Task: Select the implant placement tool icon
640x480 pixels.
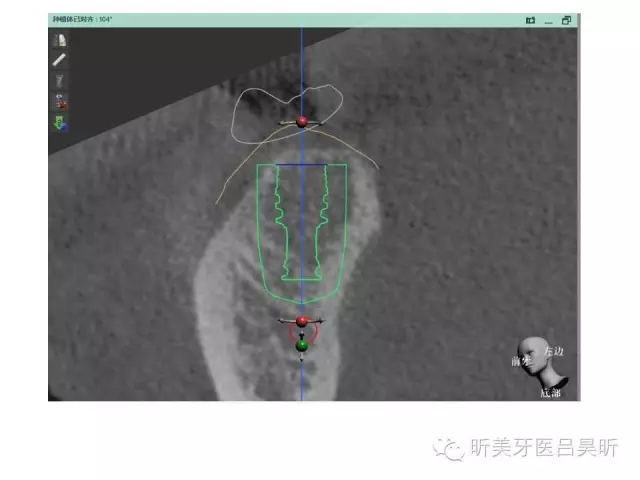Action: coord(60,82)
